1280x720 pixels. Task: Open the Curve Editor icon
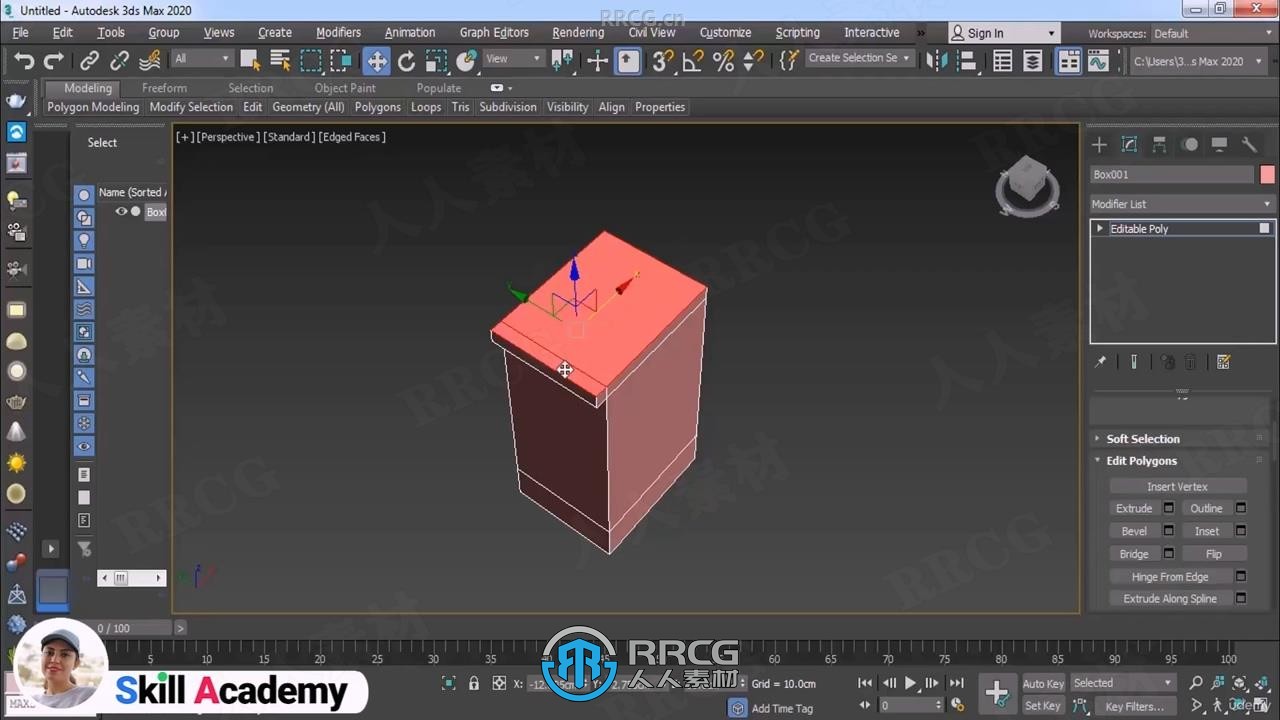[1098, 61]
